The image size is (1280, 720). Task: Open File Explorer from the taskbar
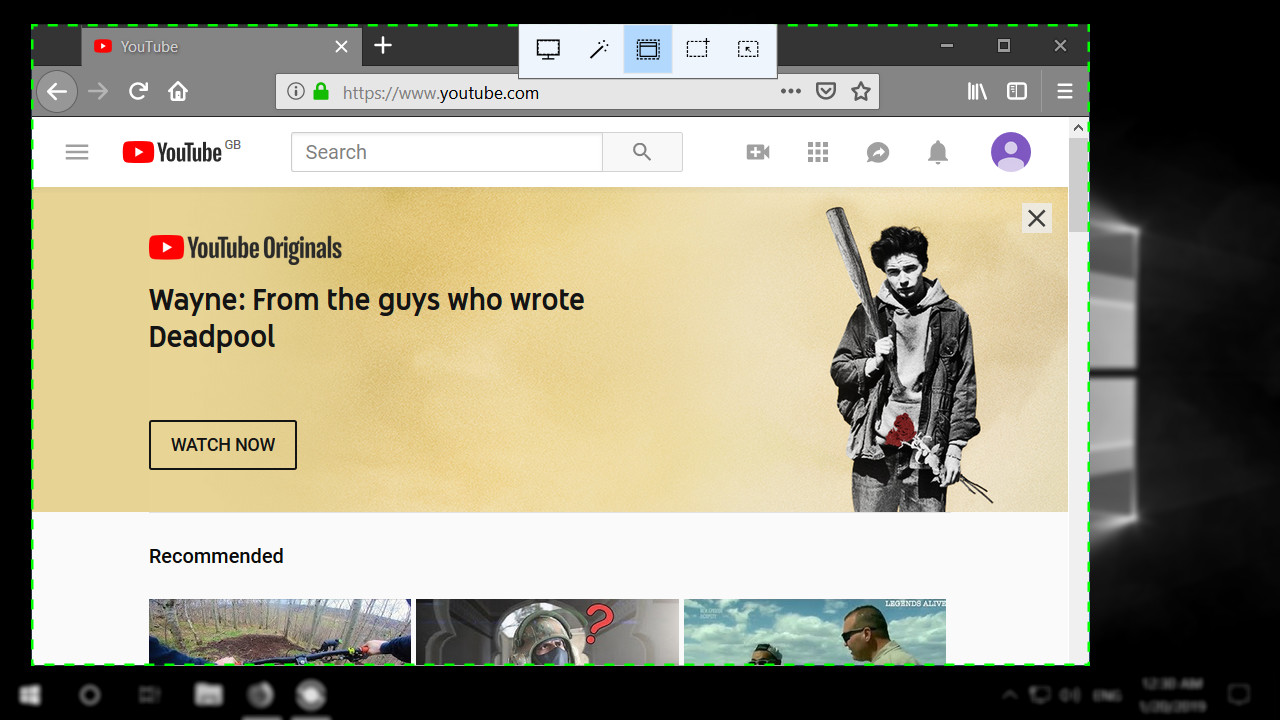[208, 695]
